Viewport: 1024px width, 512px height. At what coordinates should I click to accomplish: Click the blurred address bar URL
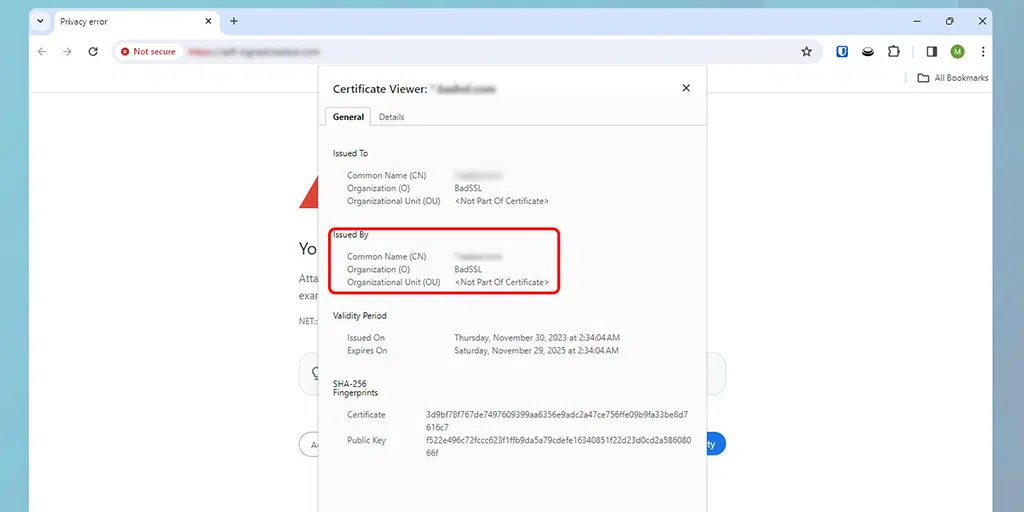(253, 52)
